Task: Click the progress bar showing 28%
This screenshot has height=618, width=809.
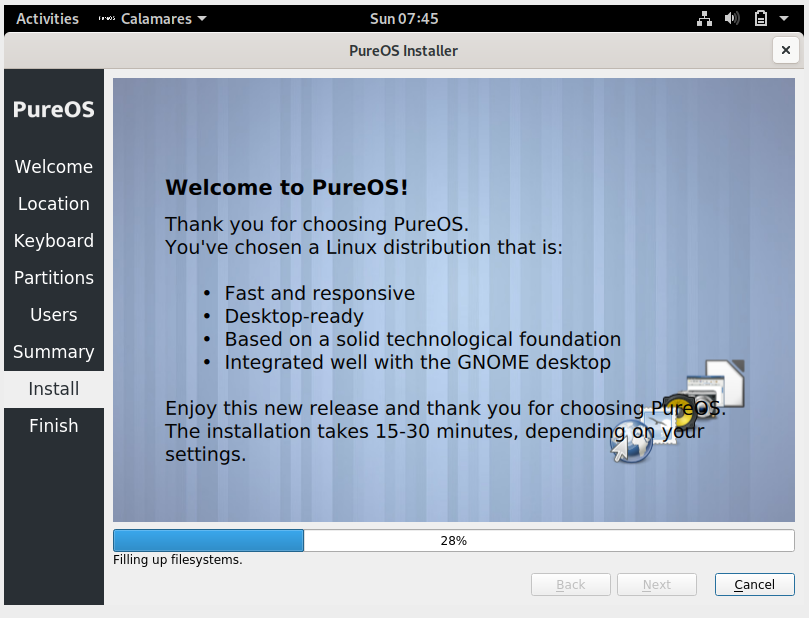Action: click(x=453, y=540)
